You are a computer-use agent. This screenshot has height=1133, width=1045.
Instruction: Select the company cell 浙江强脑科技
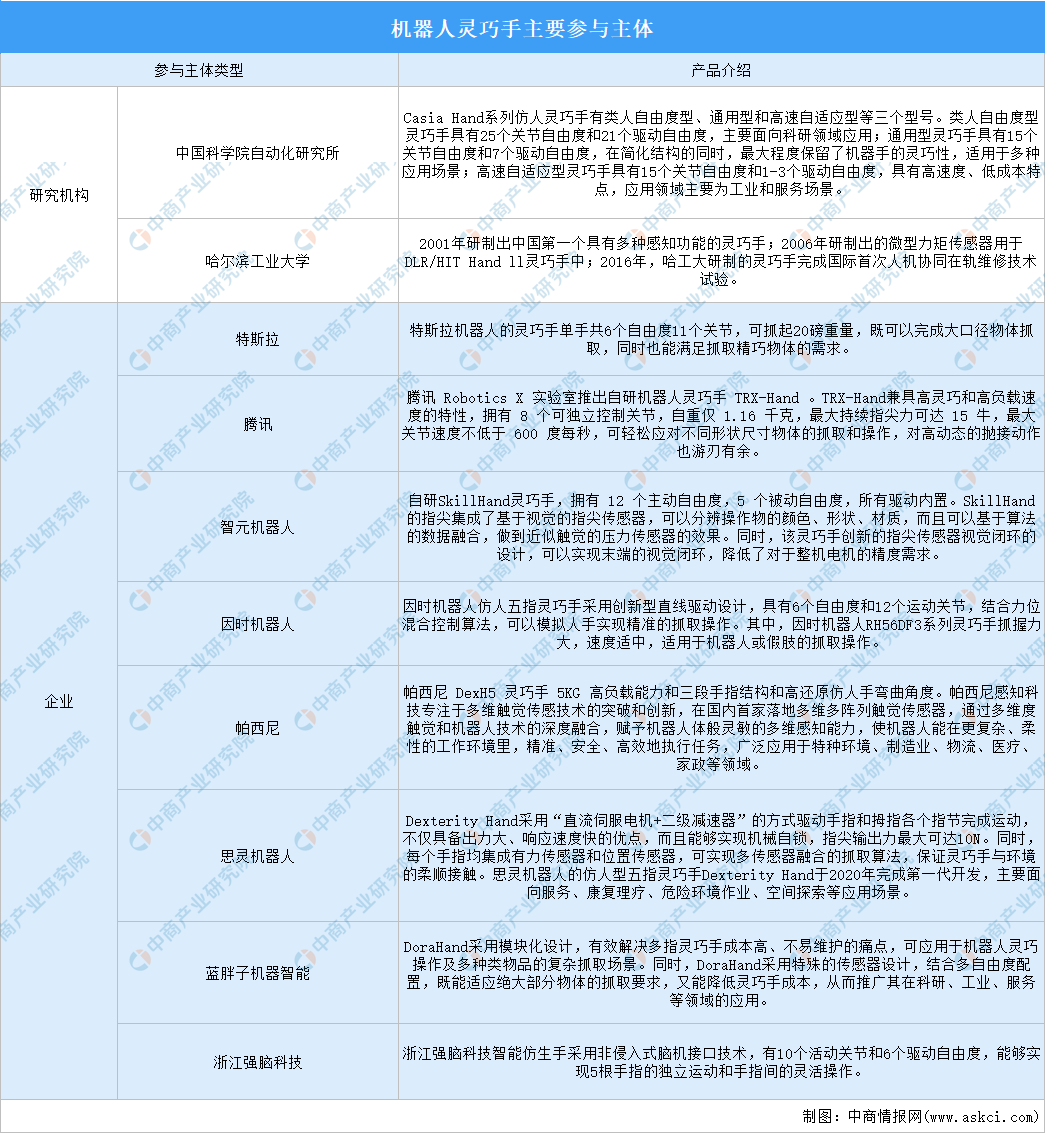(x=258, y=1062)
